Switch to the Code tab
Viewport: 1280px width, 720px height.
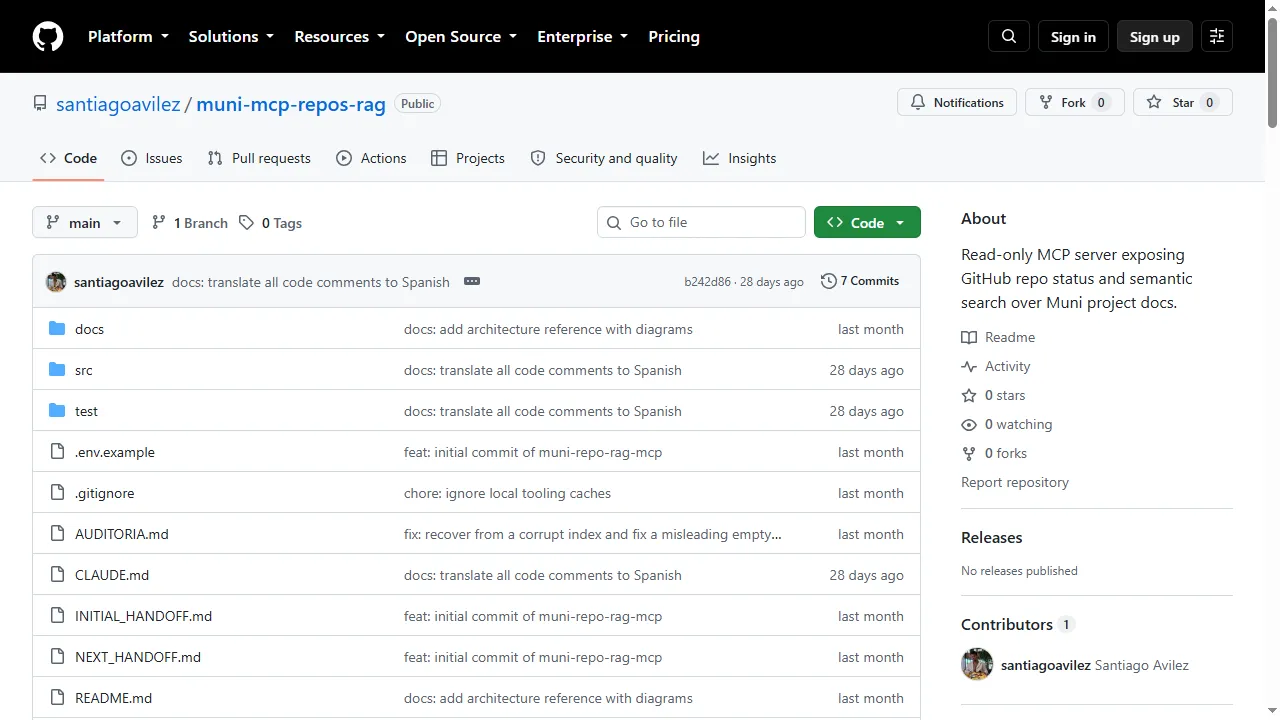[x=68, y=158]
